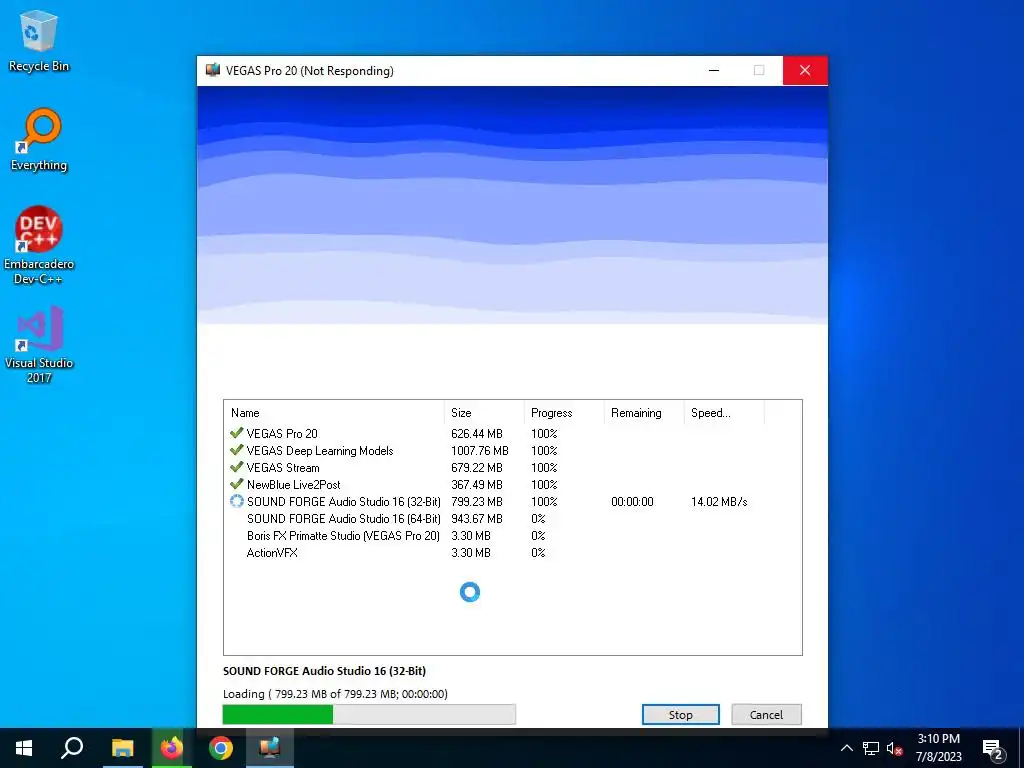Click the 679.22 MB size value
This screenshot has height=768, width=1024.
coord(477,468)
